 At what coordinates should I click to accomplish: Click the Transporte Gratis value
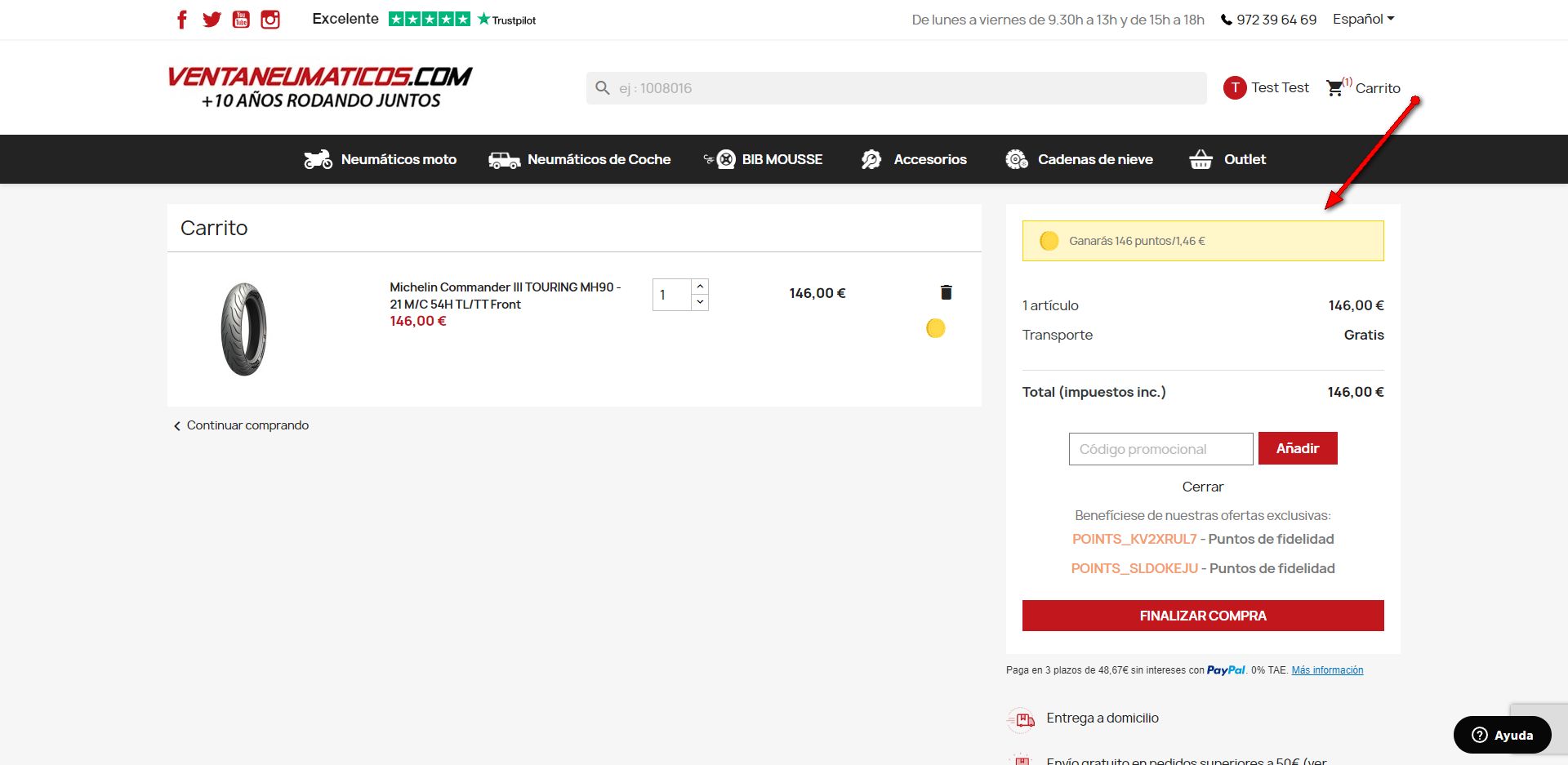1364,335
